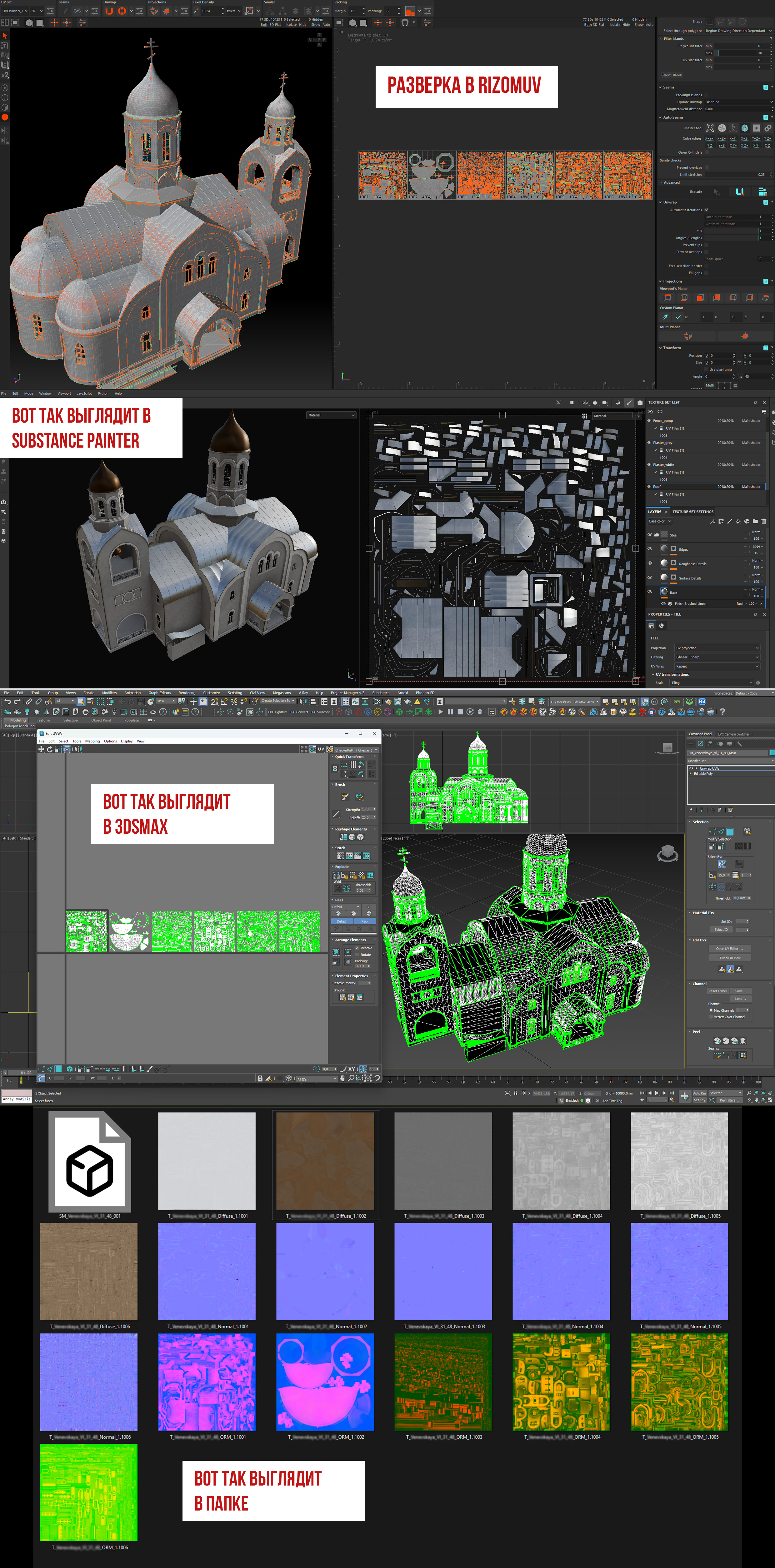Open the Mapping menu in Edit UVWs window

pos(92,741)
